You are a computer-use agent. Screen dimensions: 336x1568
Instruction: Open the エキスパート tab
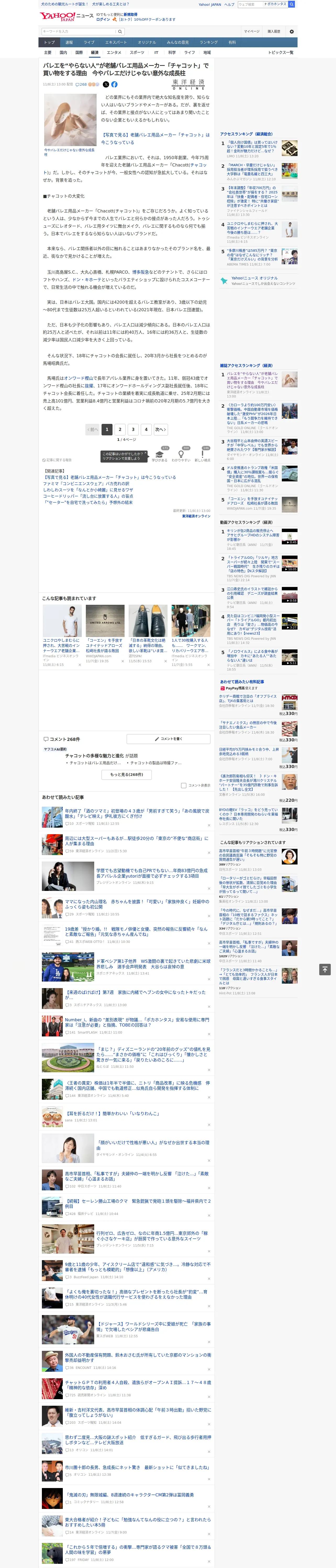pos(116,43)
